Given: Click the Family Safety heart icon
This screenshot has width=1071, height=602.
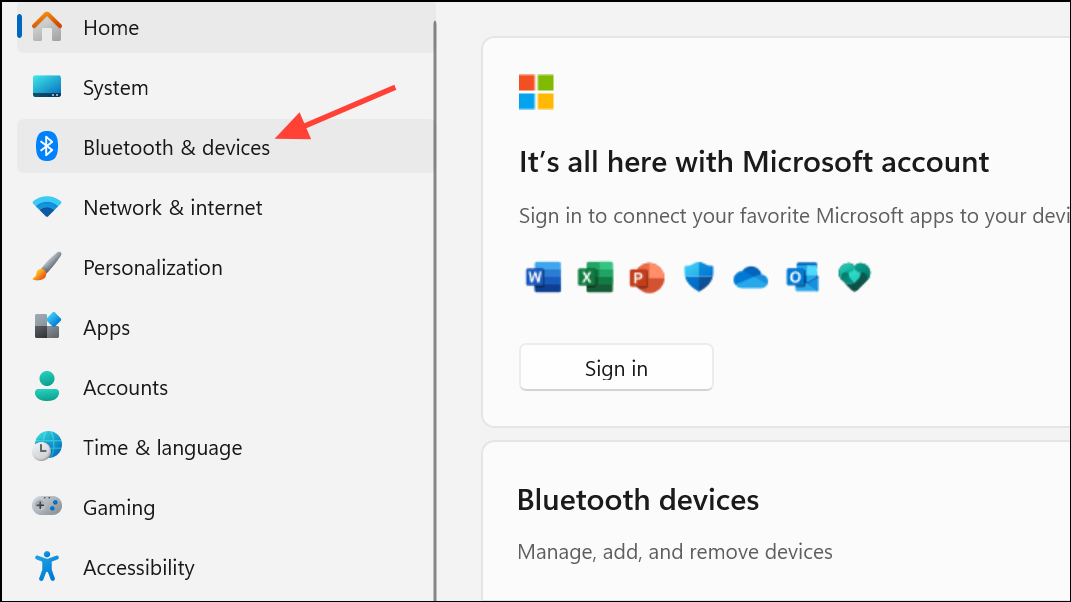Looking at the screenshot, I should (x=854, y=277).
